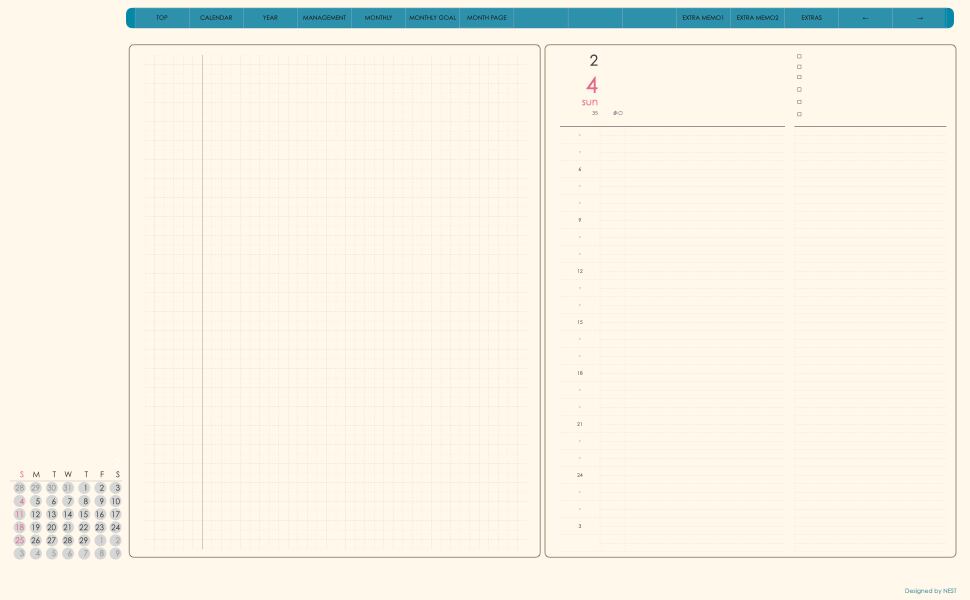Choose day 14 in the mini calendar
The height and width of the screenshot is (600, 970).
click(x=68, y=514)
